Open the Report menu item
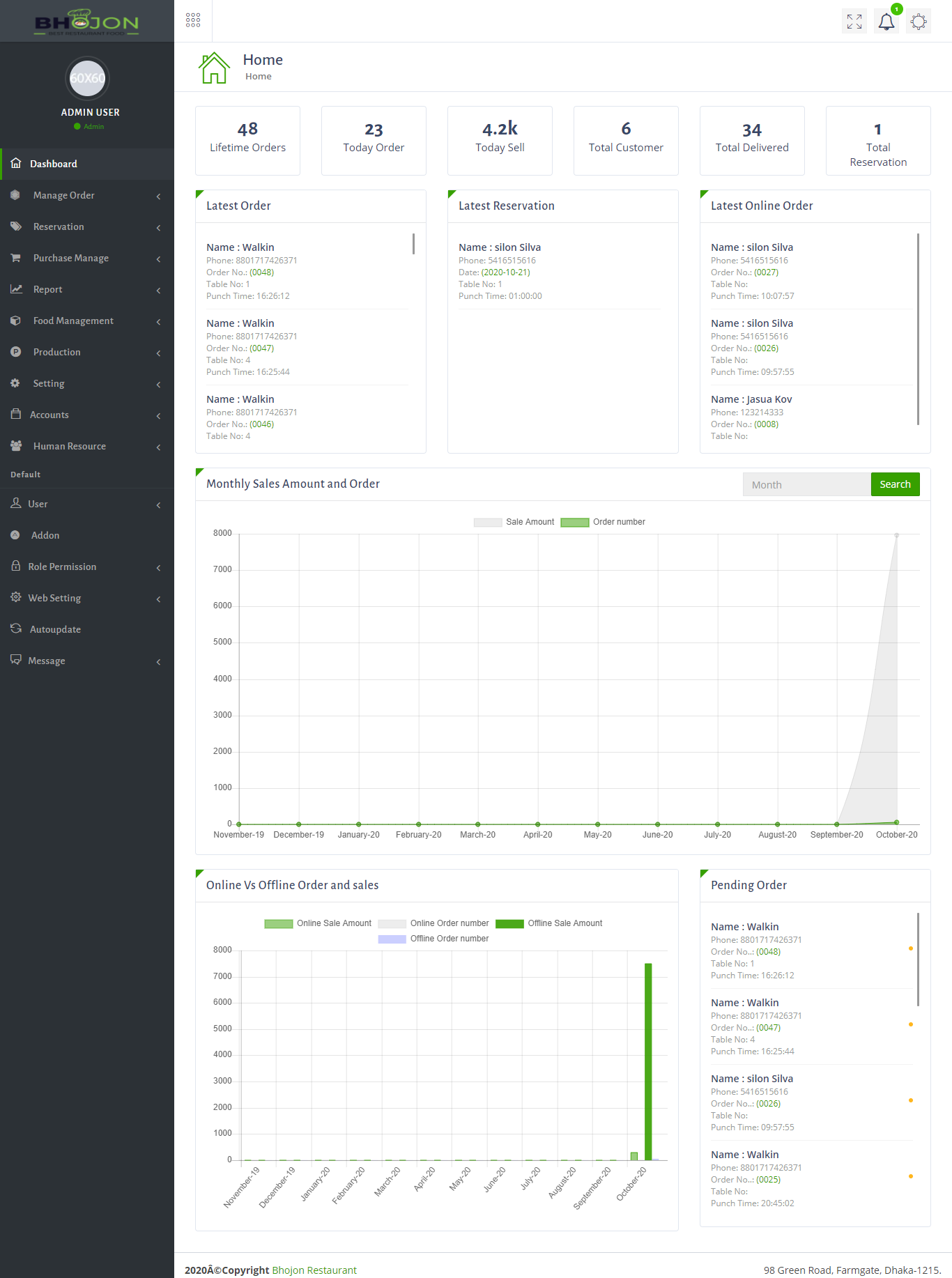The image size is (952, 1278). tap(48, 290)
